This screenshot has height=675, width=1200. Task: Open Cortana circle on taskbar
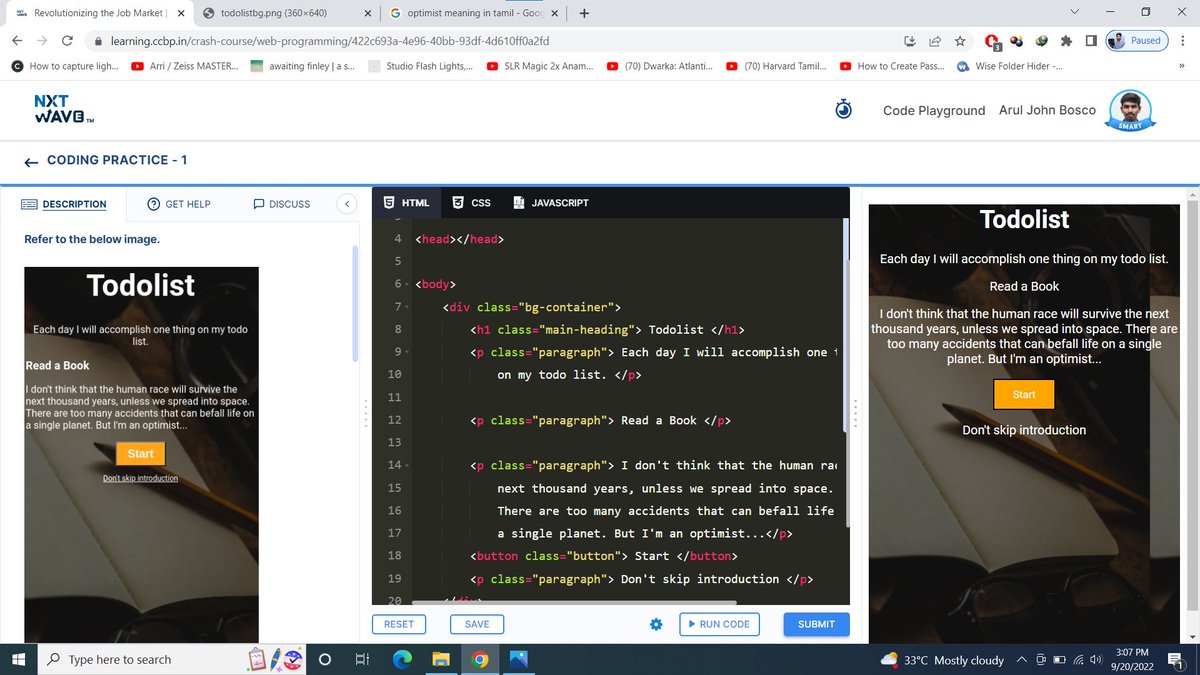324,659
